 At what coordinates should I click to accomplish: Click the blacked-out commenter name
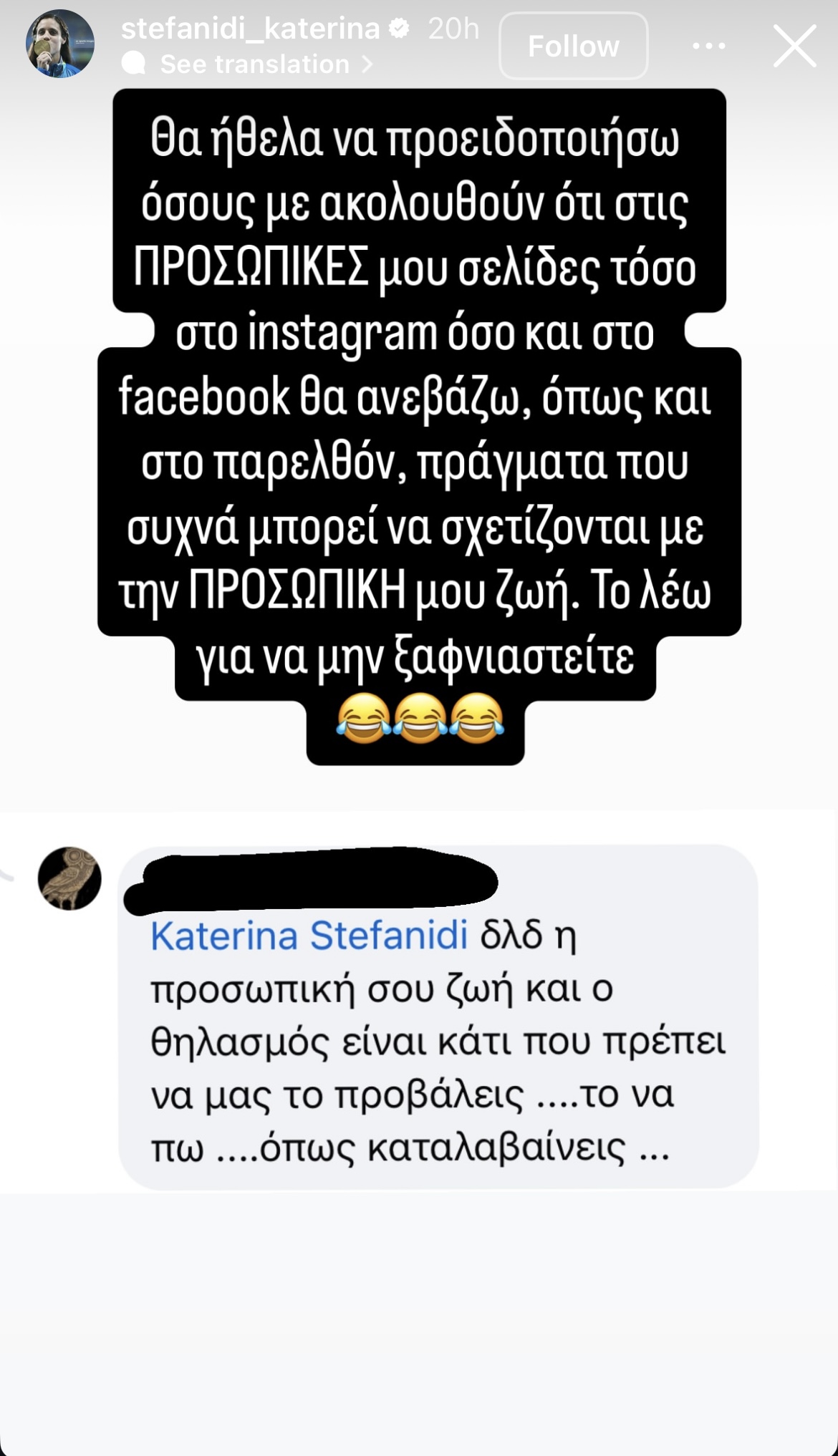pos(311,880)
